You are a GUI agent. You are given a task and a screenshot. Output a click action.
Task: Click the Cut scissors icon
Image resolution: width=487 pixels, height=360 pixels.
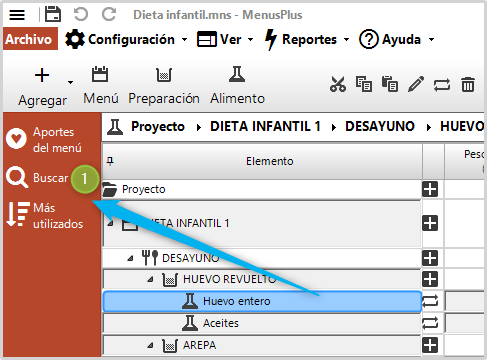point(338,84)
